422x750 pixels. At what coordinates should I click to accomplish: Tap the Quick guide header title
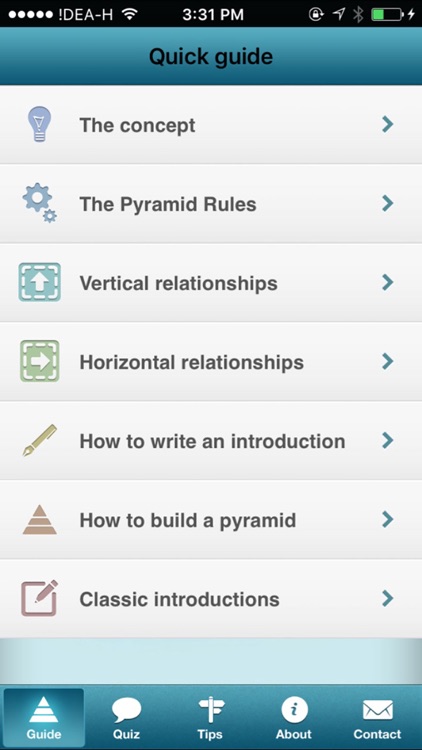[211, 56]
